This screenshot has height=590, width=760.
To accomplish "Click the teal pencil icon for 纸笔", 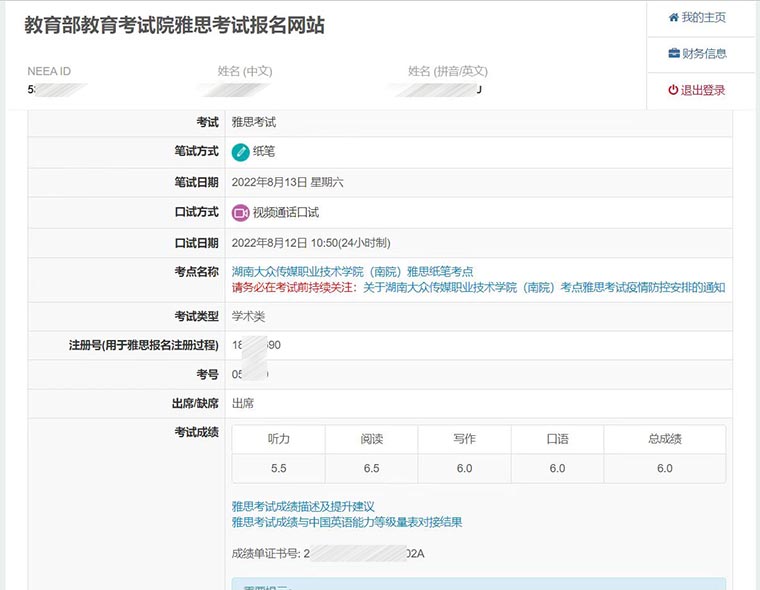I will [240, 152].
